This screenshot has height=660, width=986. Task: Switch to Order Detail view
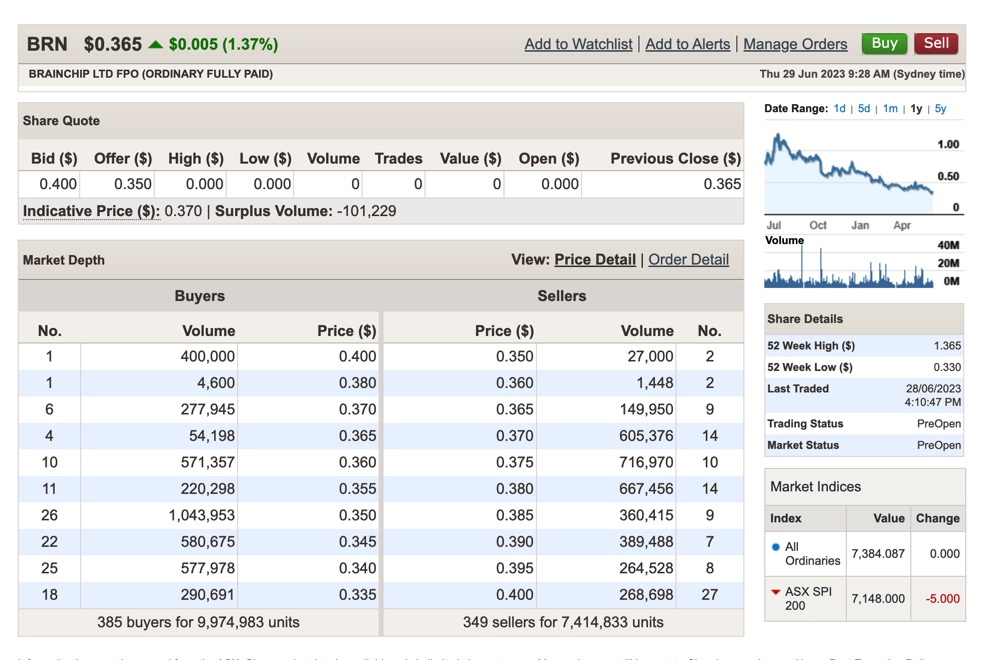tap(689, 260)
